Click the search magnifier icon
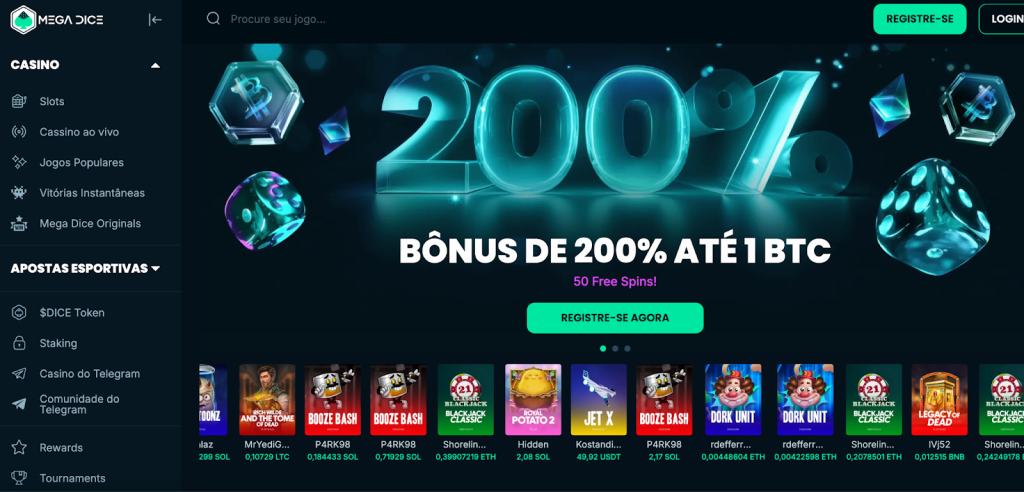 pos(213,19)
